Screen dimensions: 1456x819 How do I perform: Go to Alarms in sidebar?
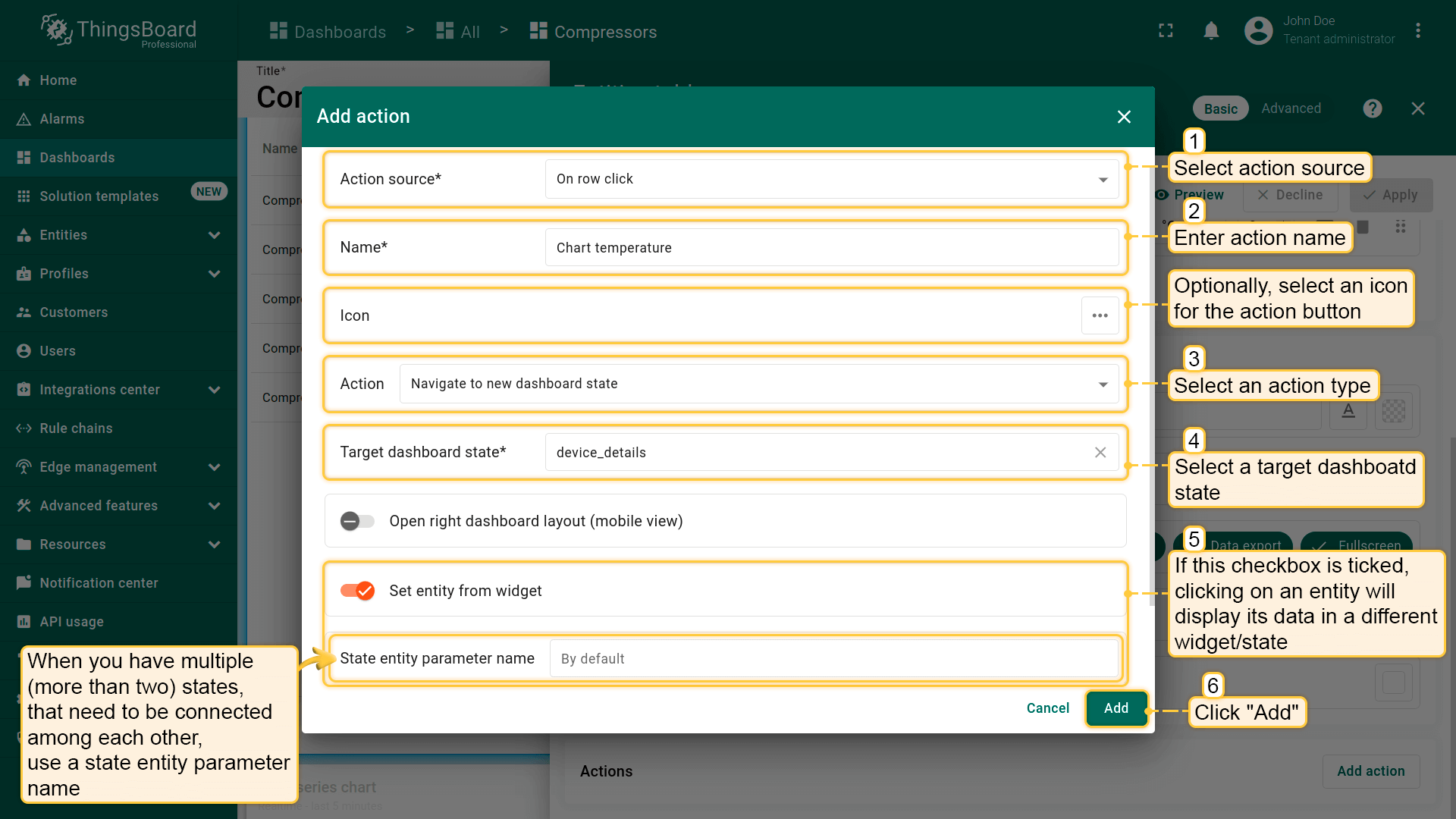coord(61,119)
